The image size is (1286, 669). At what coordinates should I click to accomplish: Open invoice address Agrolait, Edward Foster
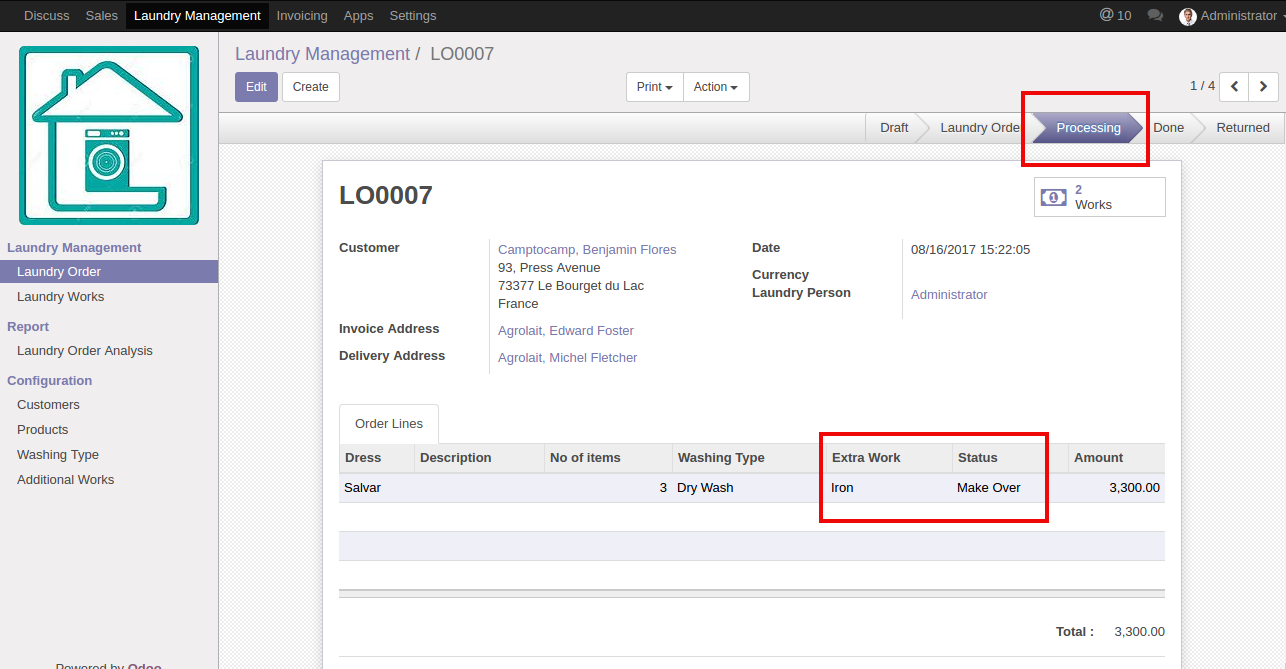(566, 331)
